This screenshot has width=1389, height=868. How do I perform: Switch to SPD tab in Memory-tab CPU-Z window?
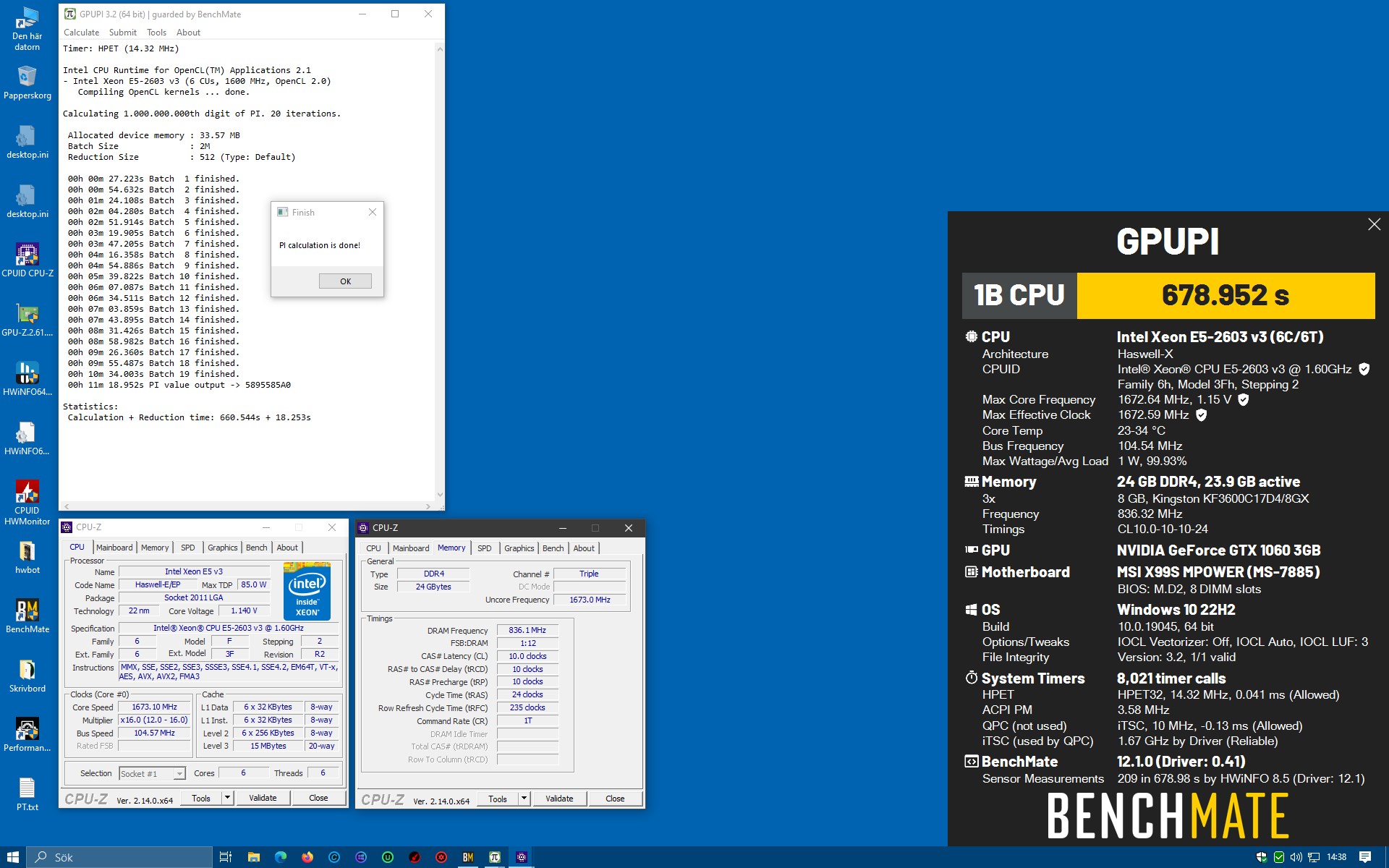(485, 548)
